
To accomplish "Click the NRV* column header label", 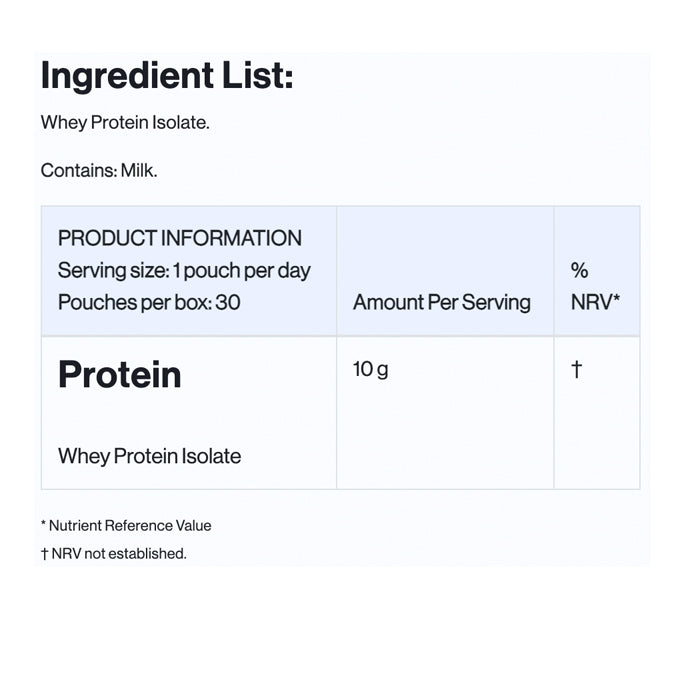I will 595,302.
